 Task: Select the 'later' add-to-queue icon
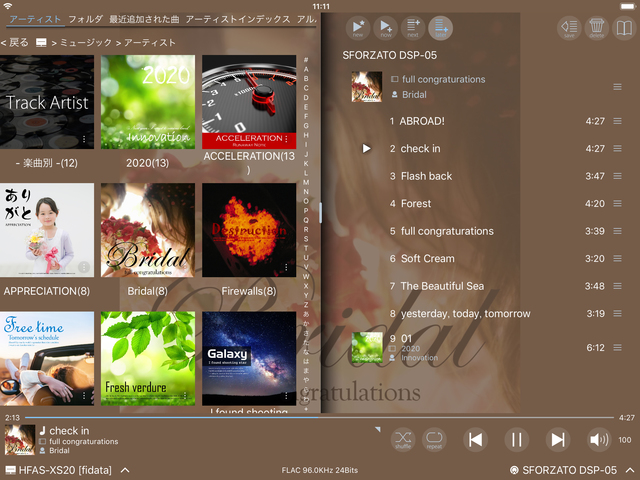[x=440, y=28]
